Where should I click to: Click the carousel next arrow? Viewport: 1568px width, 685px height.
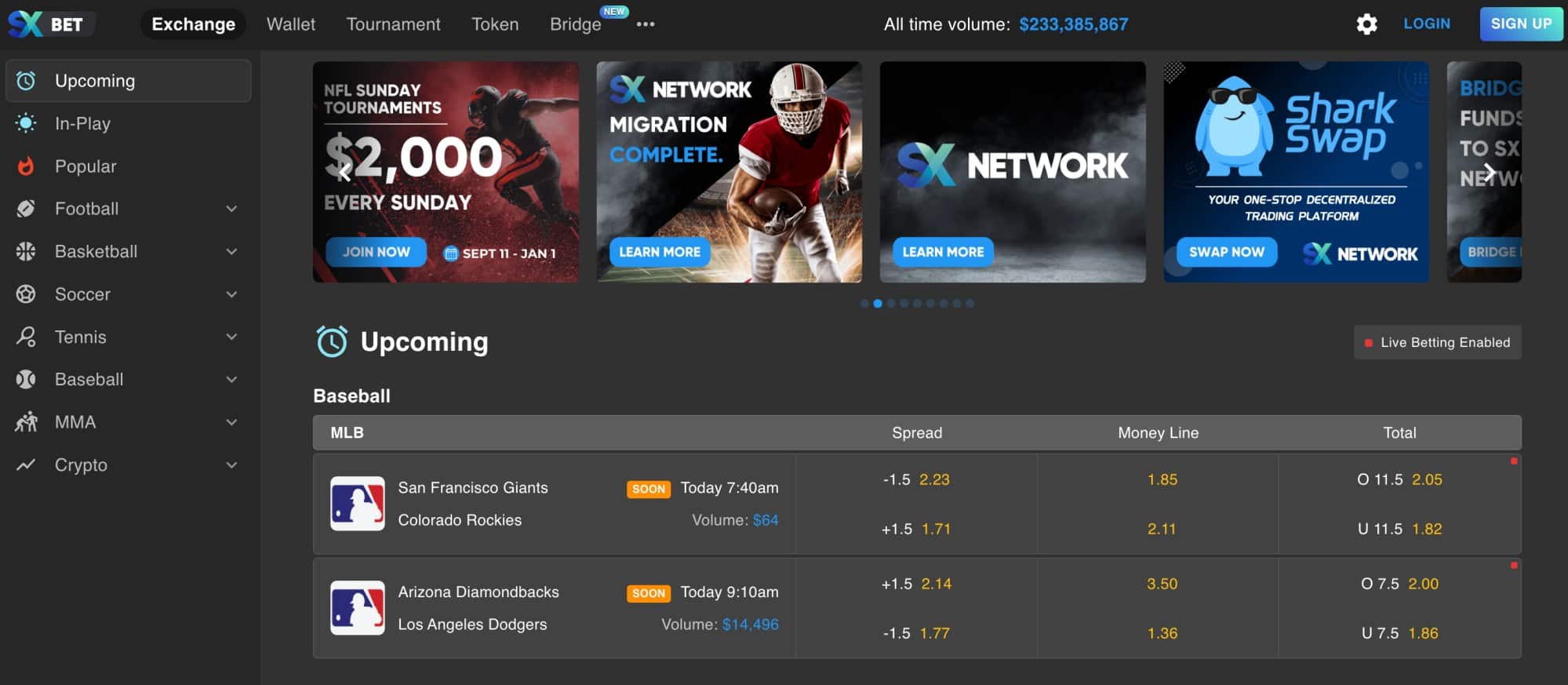click(1489, 173)
